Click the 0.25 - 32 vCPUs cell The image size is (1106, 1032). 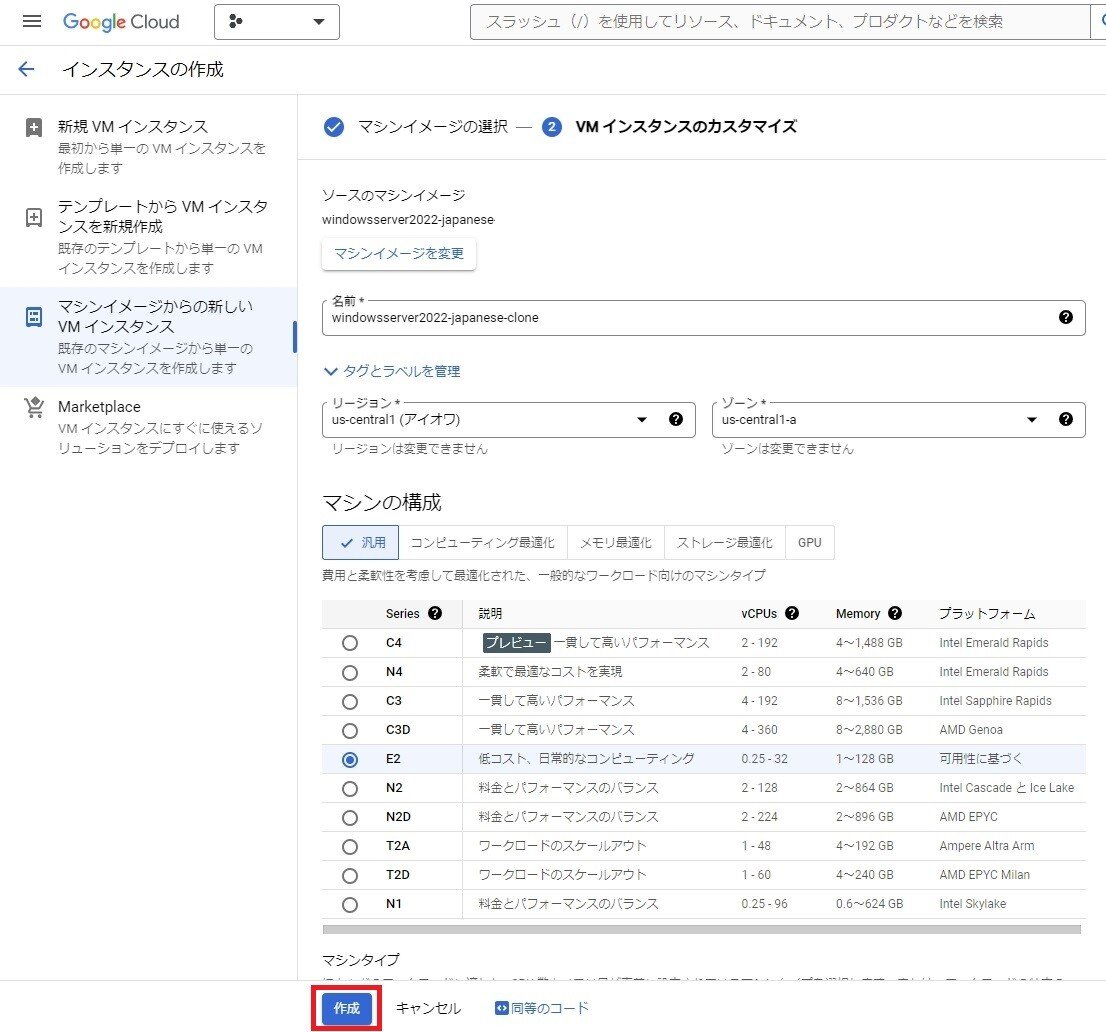(764, 759)
